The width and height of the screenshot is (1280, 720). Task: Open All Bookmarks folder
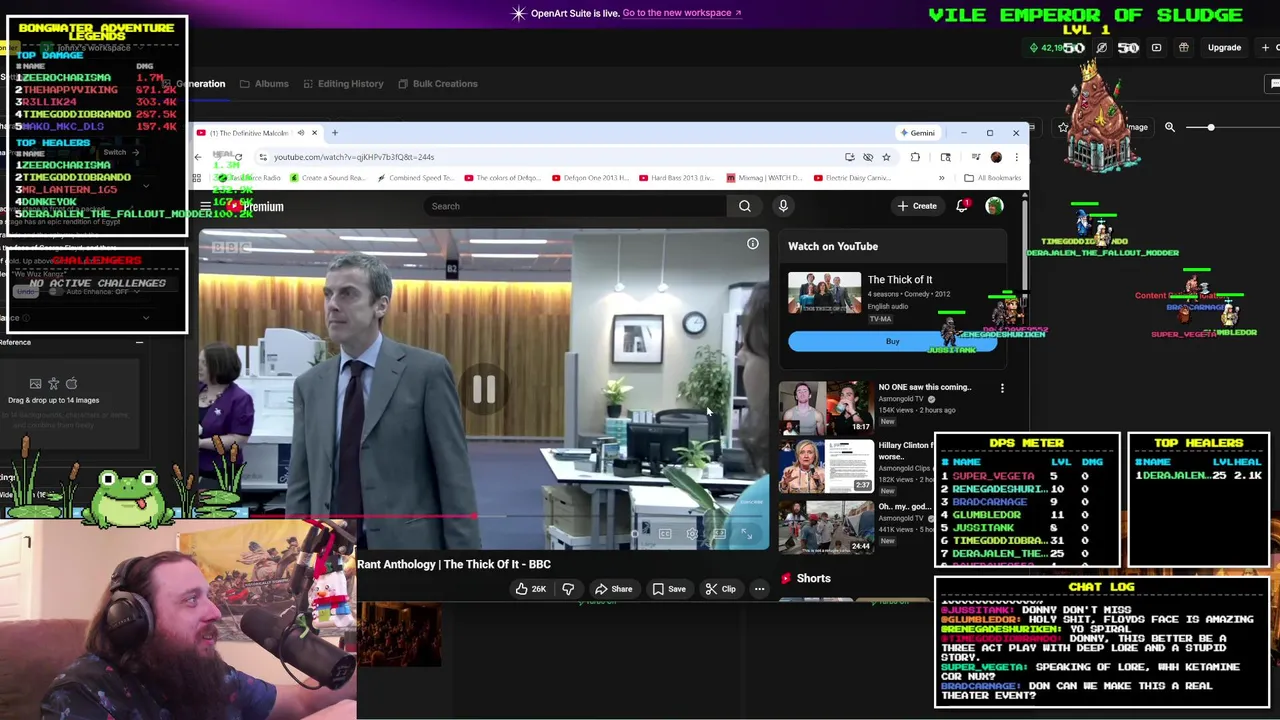coord(993,178)
